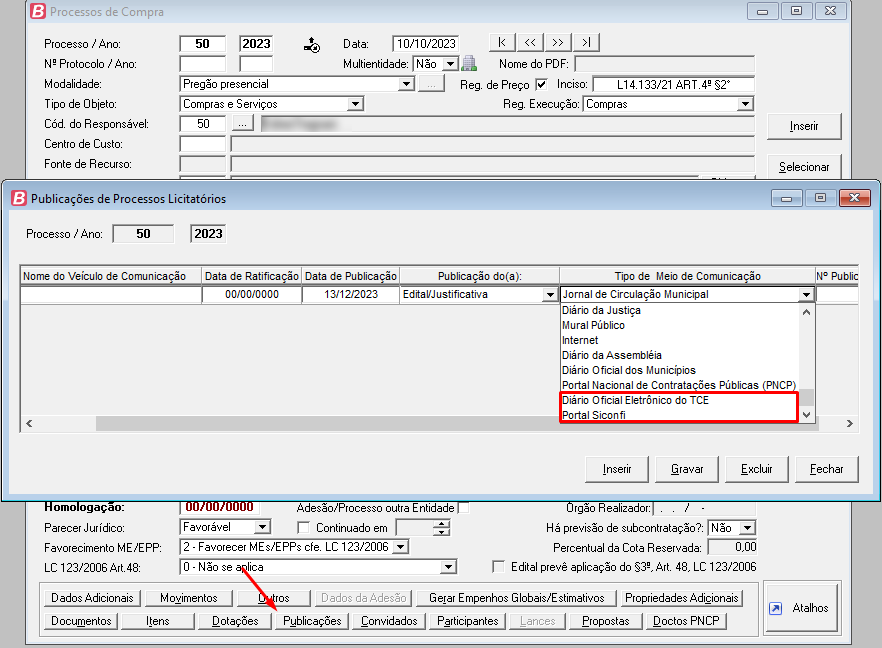Image resolution: width=882 pixels, height=648 pixels.
Task: Enable Edital prevê aplicação do §3º checkbox
Action: click(498, 566)
